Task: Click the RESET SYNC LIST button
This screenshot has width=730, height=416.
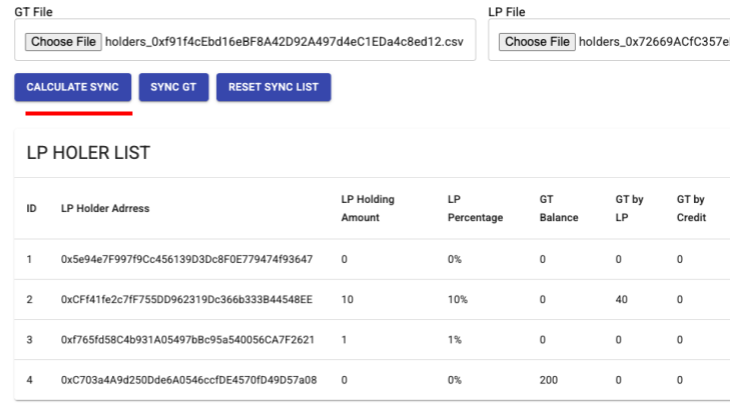Action: (x=273, y=87)
